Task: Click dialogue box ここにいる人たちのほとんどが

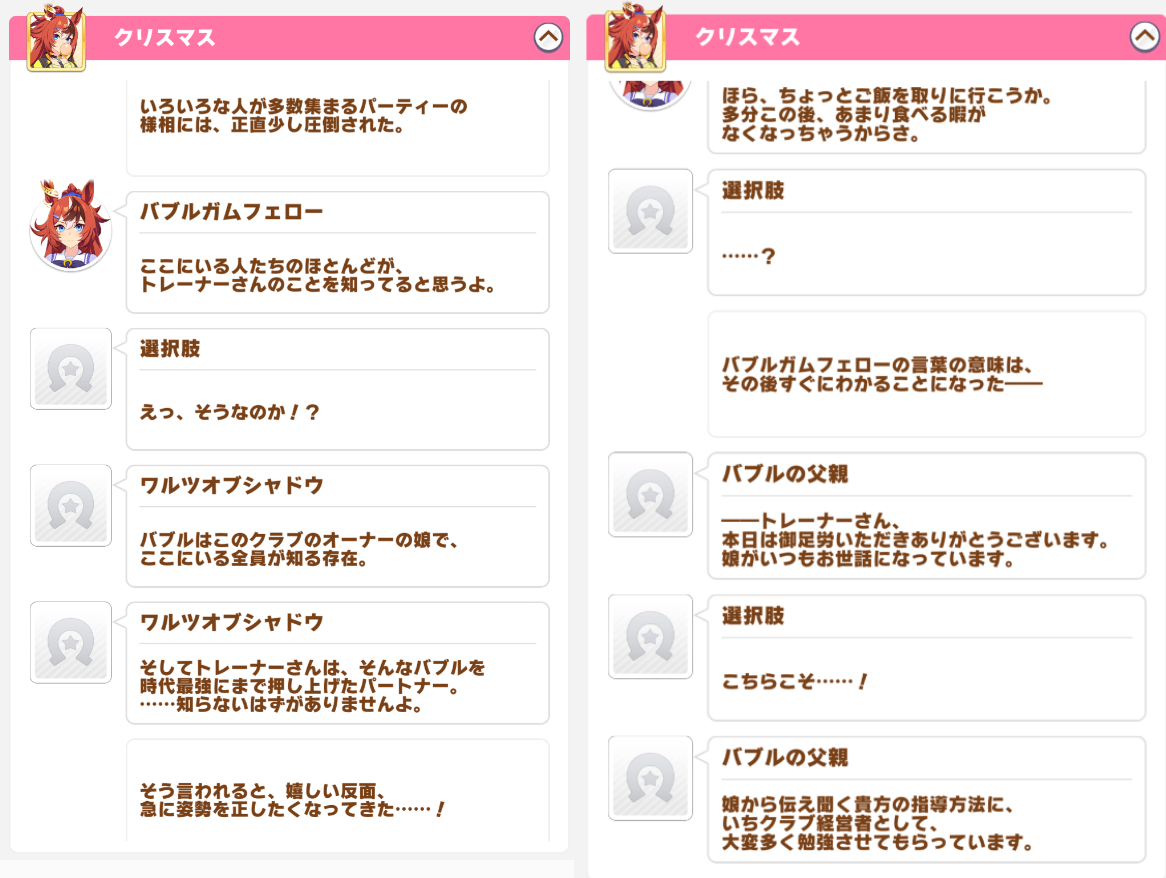Action: (338, 253)
